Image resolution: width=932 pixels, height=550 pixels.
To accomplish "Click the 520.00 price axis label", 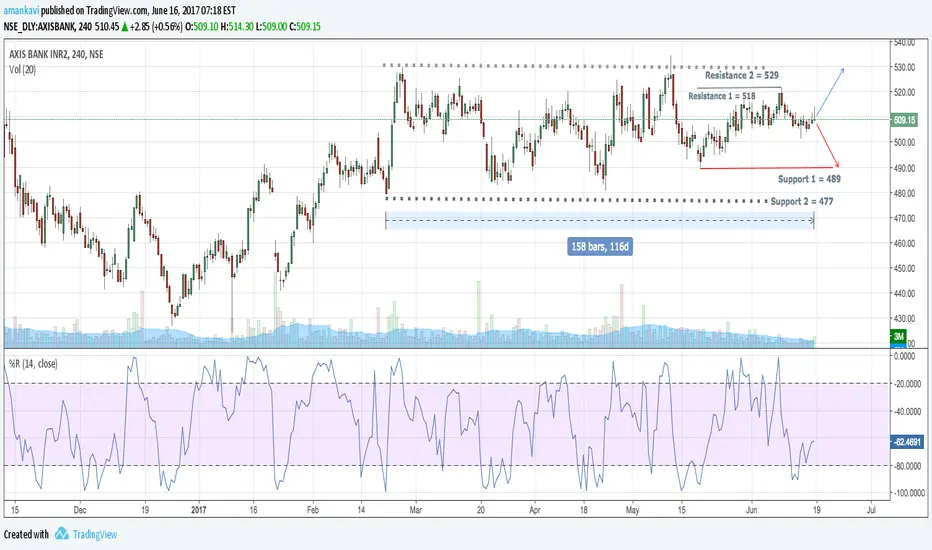I will point(905,92).
